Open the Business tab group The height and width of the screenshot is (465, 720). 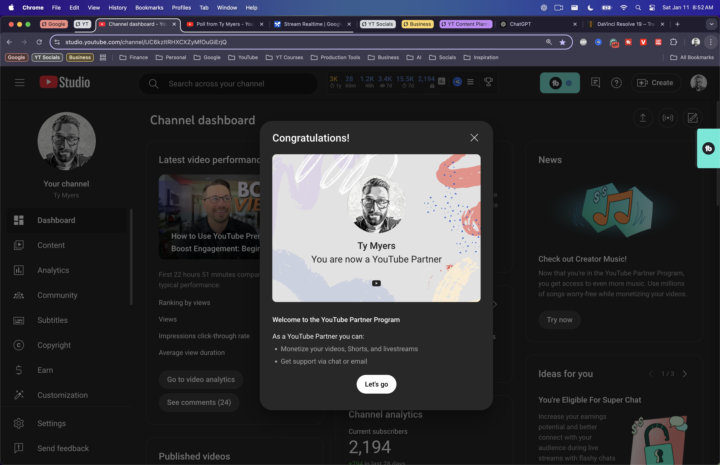(417, 24)
